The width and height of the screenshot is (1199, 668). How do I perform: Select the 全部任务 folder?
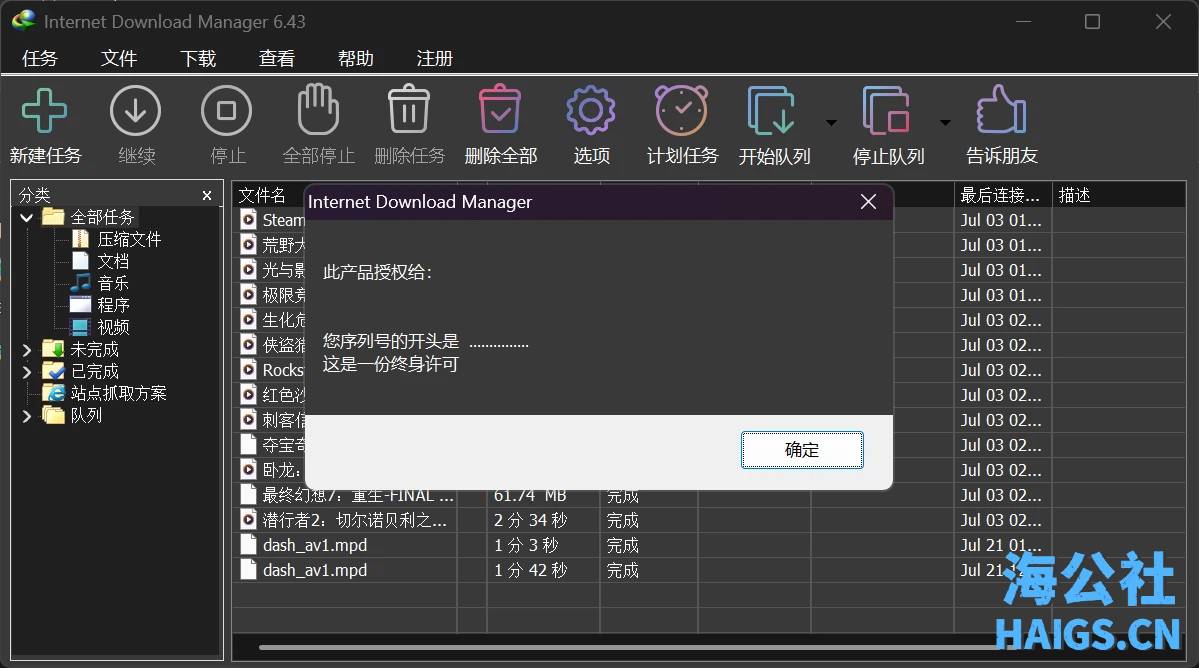coord(88,218)
